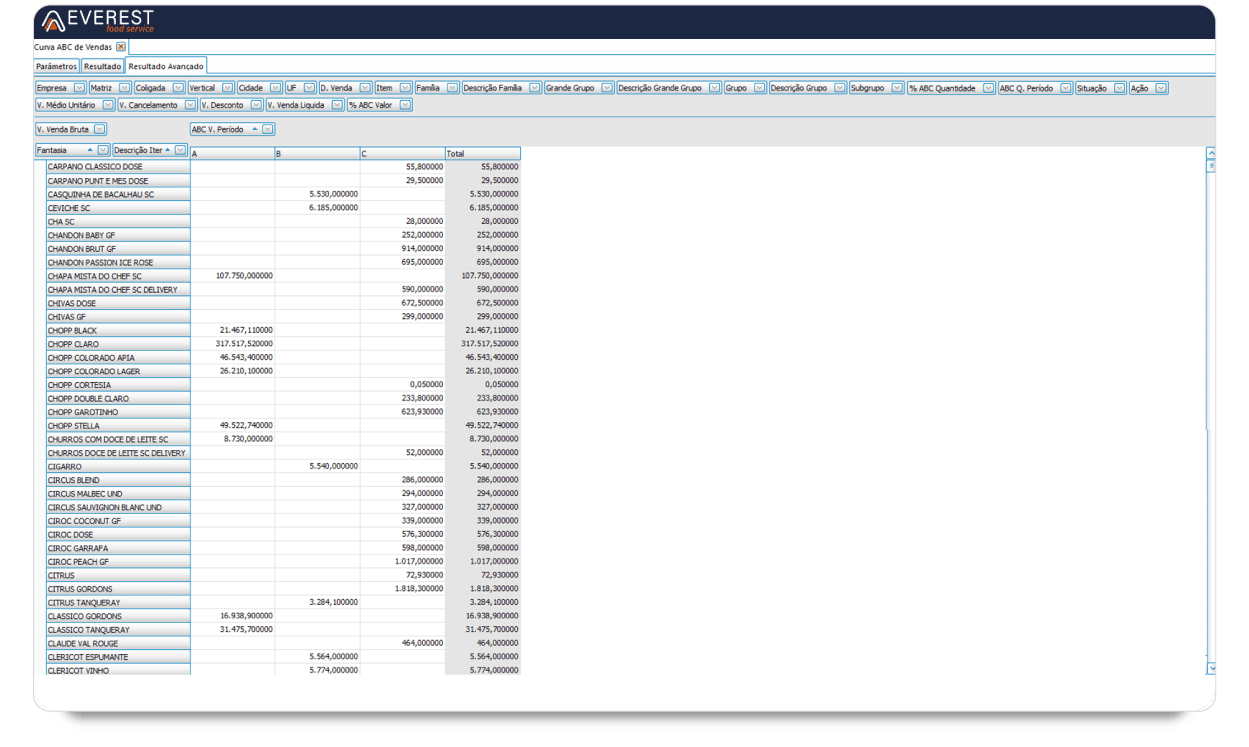Viewport: 1249px width, 747px height.
Task: Open the V. Médio Unitário filter arrow
Action: coord(108,105)
